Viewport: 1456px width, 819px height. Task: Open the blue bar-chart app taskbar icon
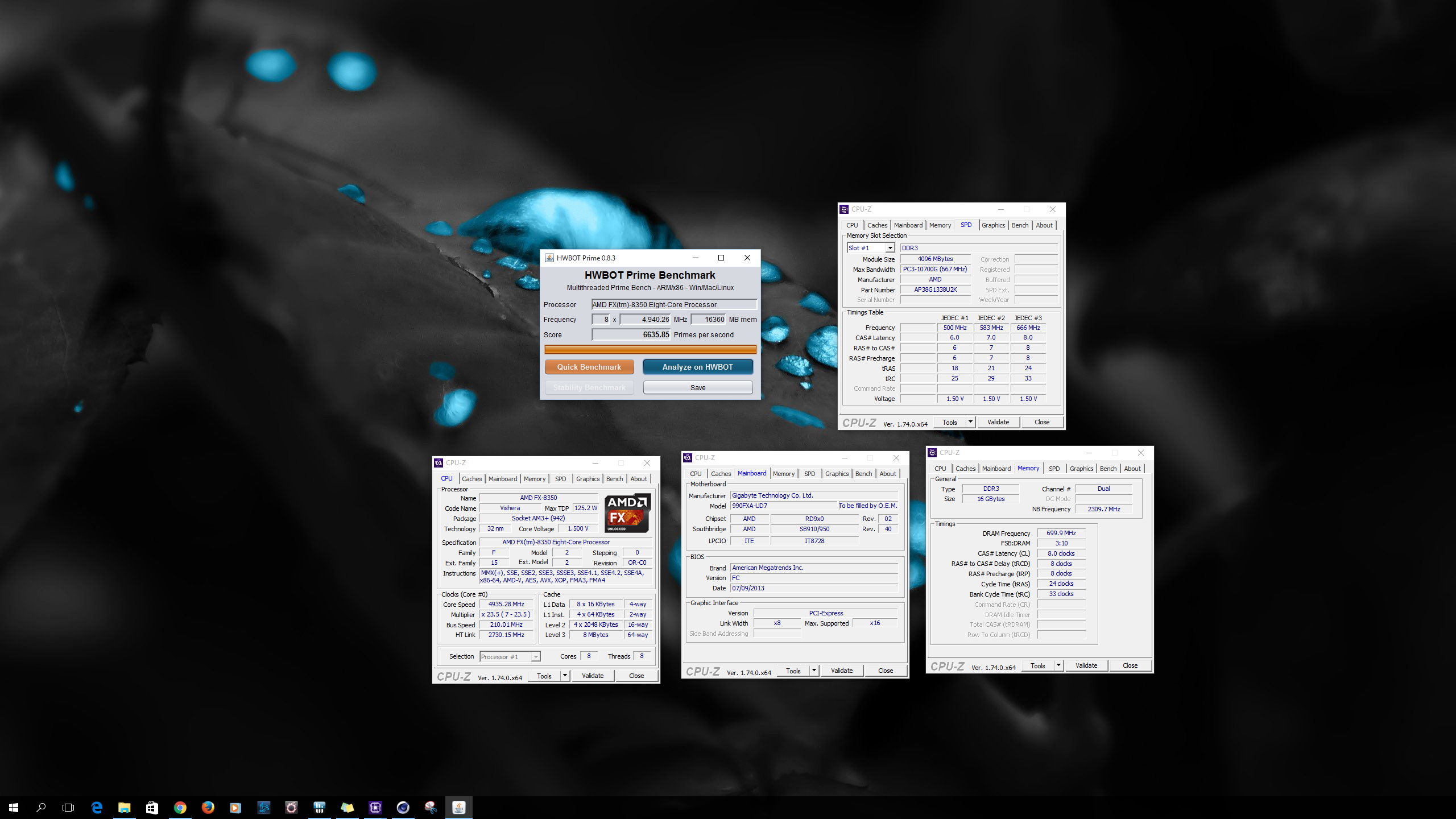pyautogui.click(x=319, y=807)
